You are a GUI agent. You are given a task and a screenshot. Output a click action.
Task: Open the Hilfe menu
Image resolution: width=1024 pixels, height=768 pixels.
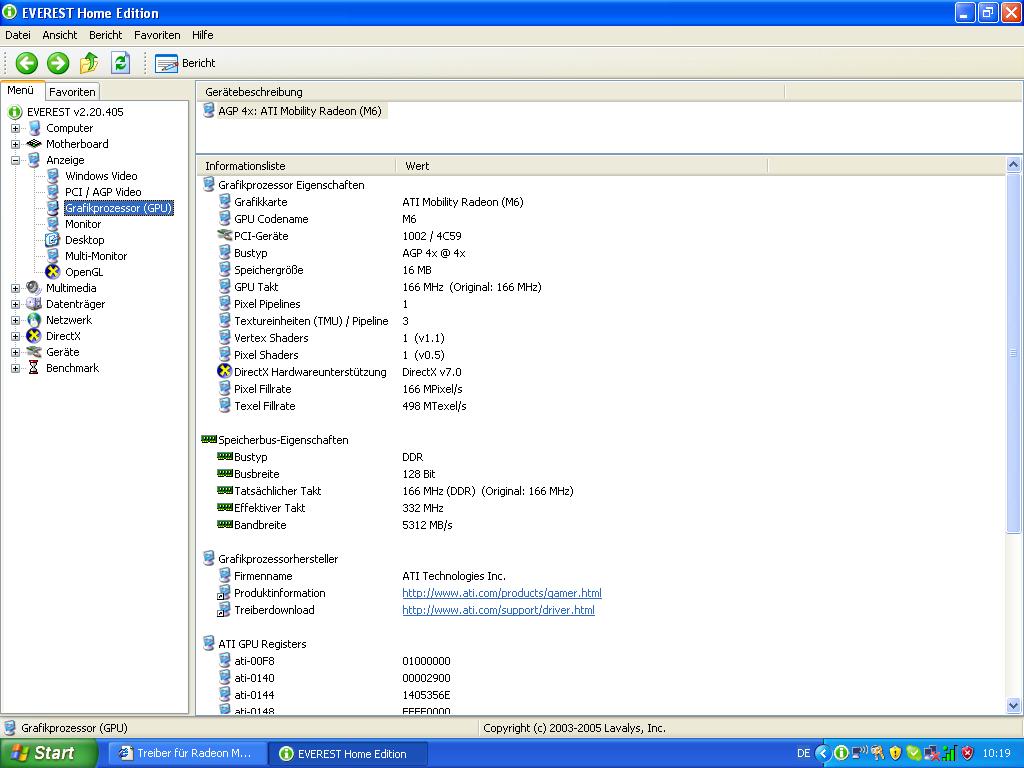[x=202, y=35]
